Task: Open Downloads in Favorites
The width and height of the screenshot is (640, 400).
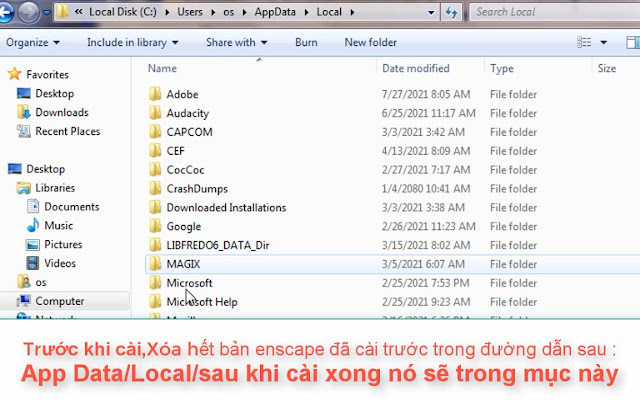Action: pos(53,112)
